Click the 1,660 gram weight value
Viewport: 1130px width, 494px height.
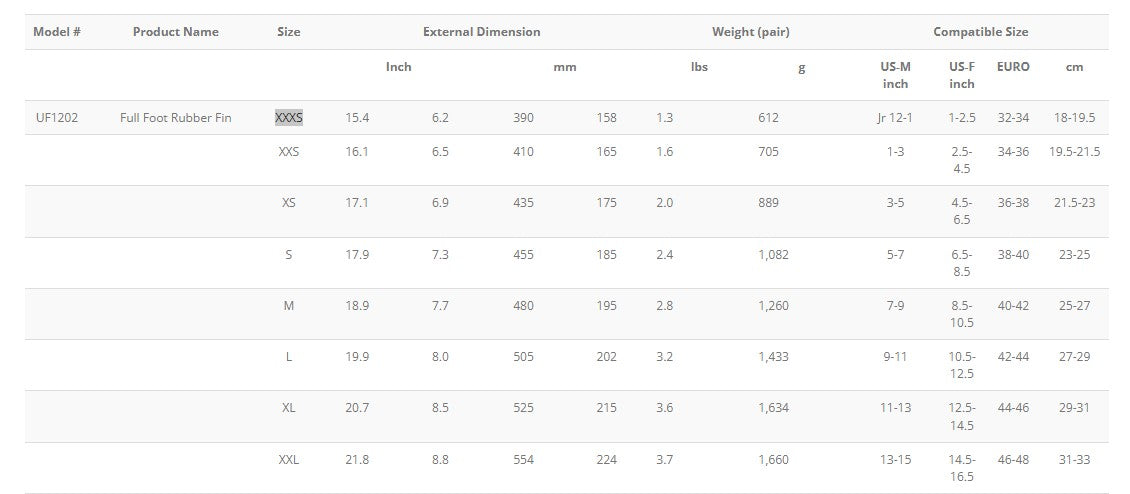pyautogui.click(x=773, y=460)
